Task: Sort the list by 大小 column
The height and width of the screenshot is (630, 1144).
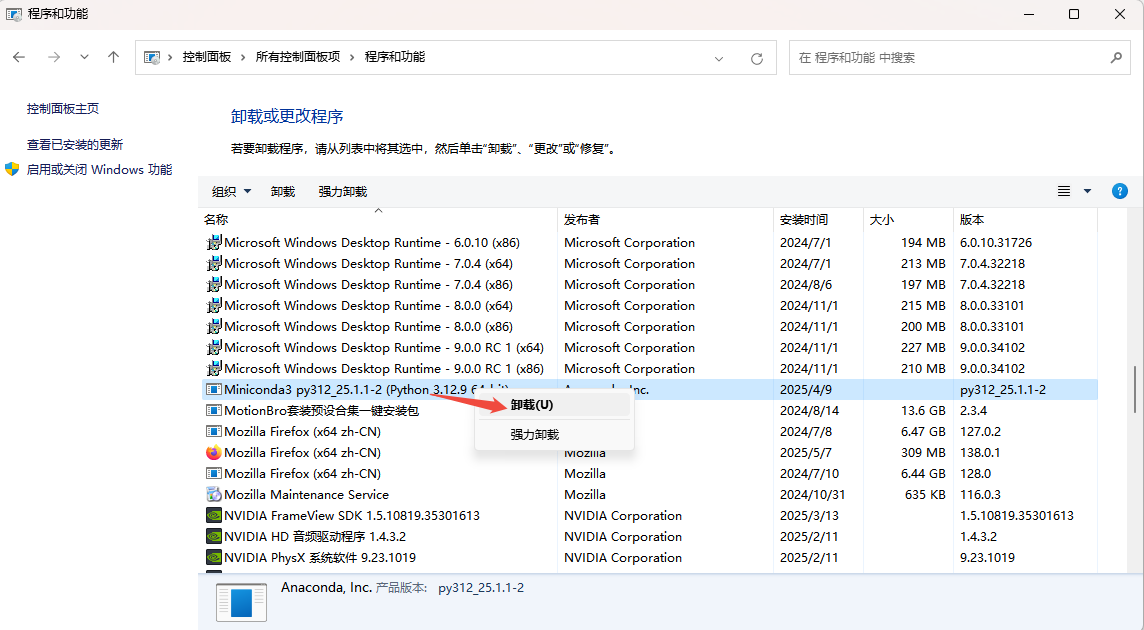Action: click(908, 220)
